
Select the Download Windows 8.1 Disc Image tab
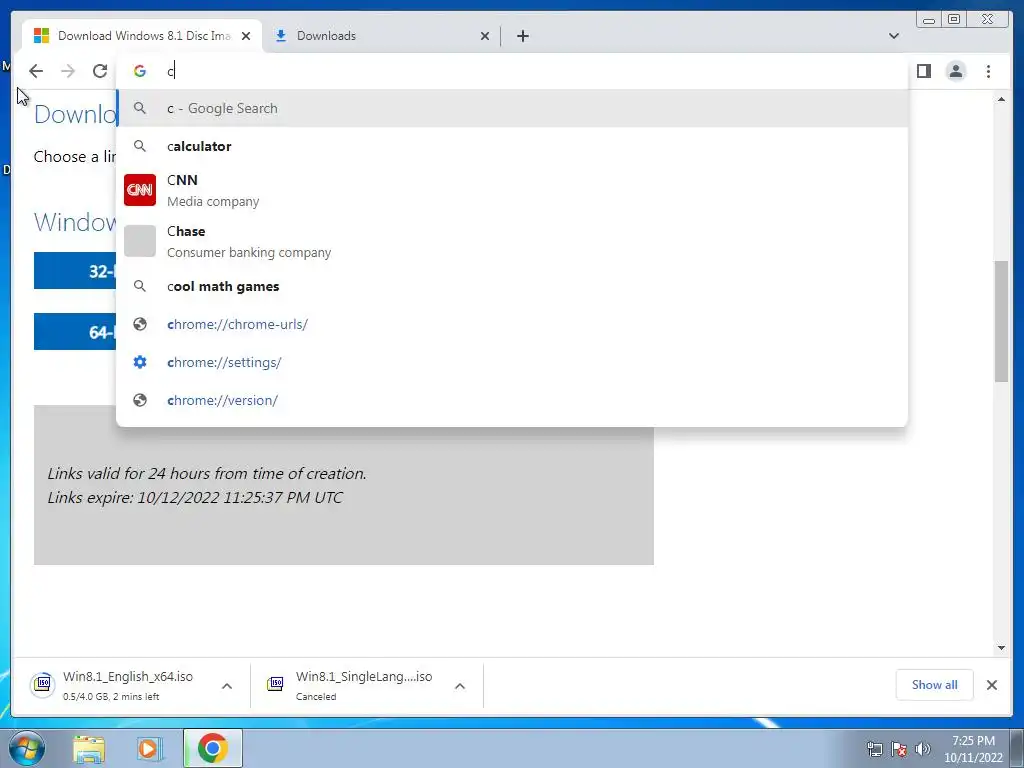142,36
